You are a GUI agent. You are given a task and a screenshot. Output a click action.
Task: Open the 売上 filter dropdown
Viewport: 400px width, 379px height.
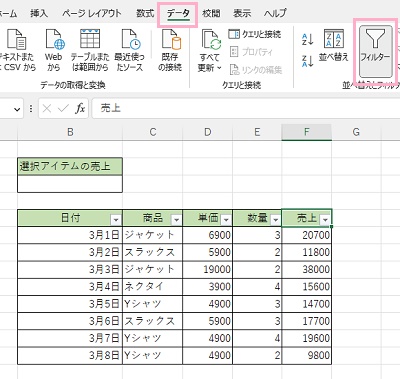[x=325, y=220]
